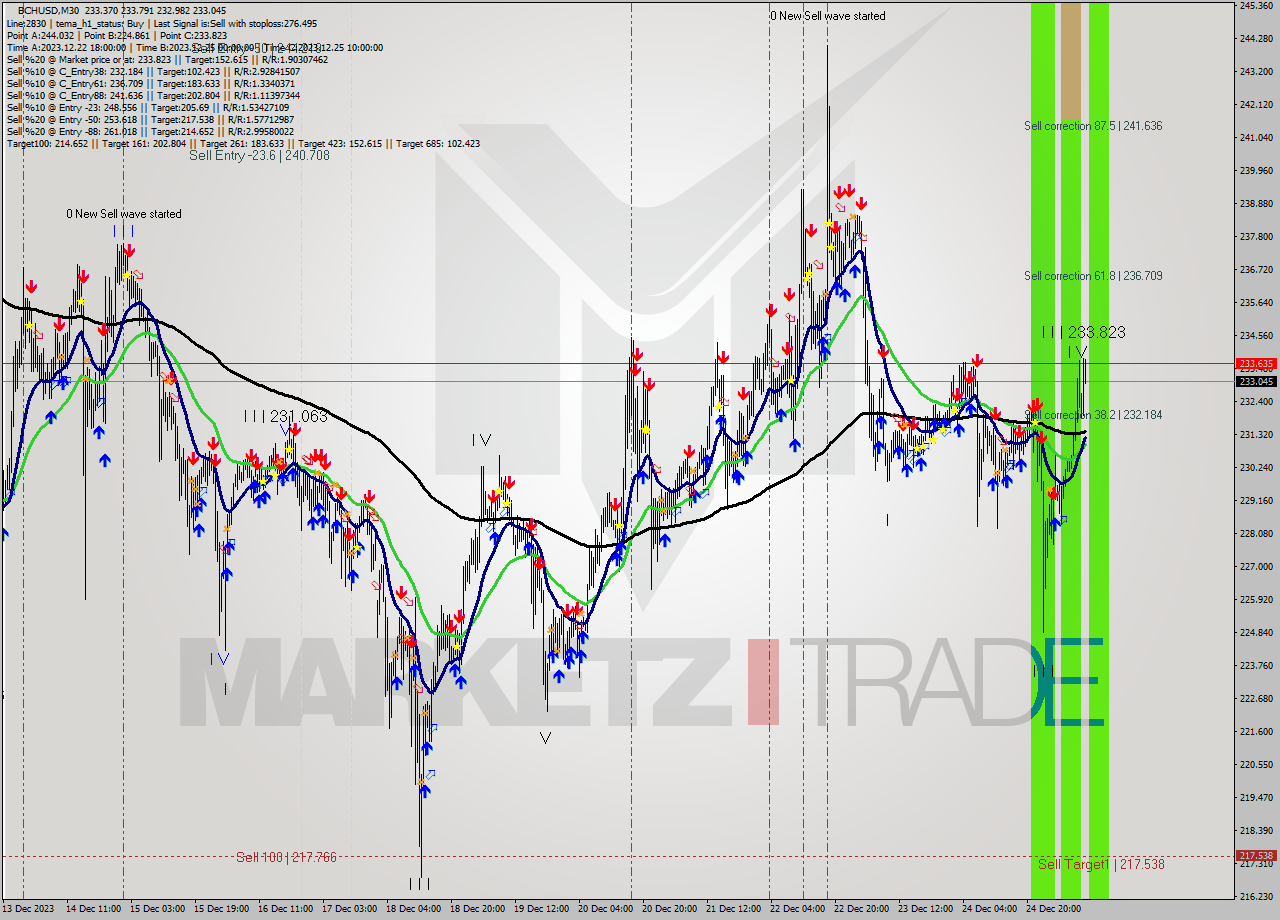Screen dimensions: 1280x920
Task: Click the '15 Dec 03:00' date axis label
Action: (157, 909)
